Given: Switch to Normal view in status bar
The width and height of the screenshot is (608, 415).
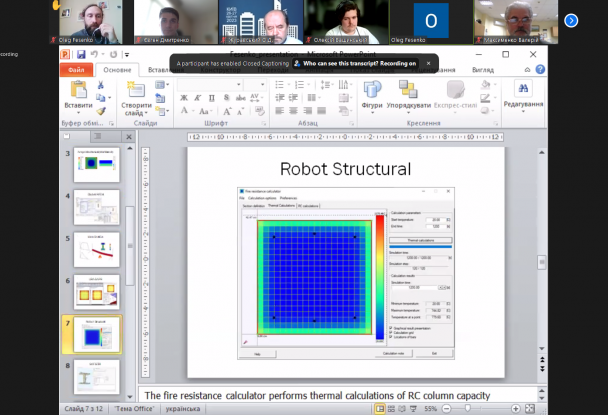Looking at the screenshot, I should coord(380,409).
